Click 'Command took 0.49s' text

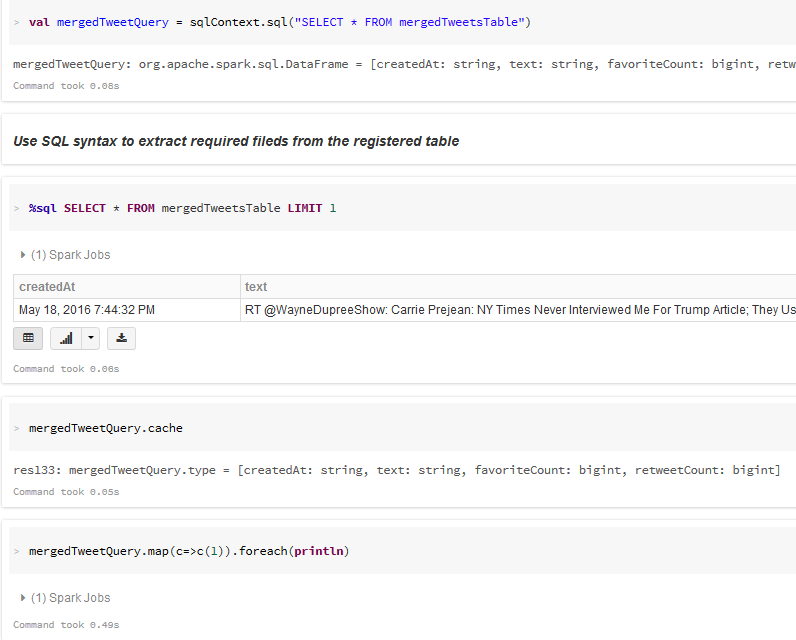point(66,625)
